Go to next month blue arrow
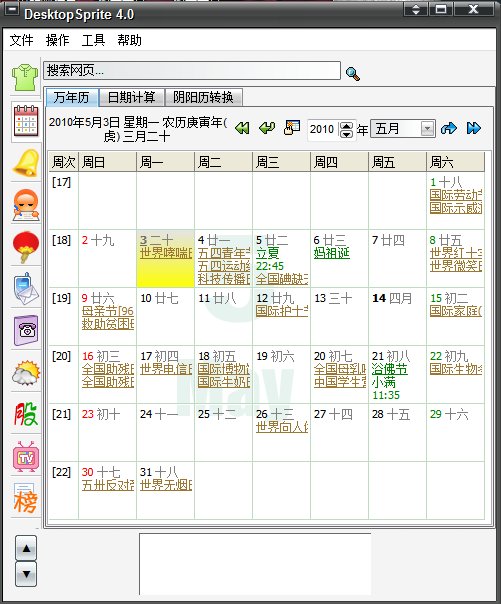 click(x=449, y=128)
